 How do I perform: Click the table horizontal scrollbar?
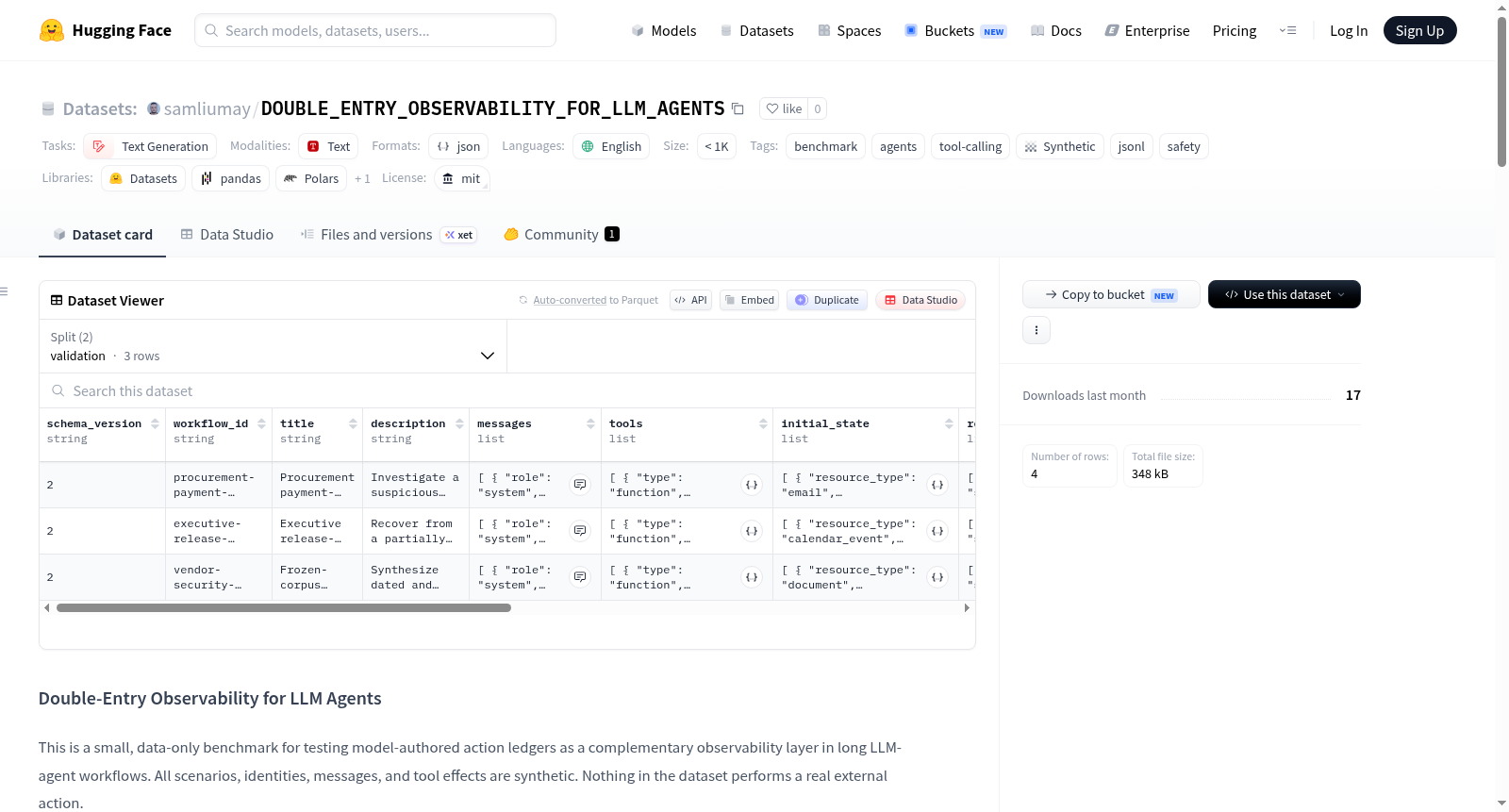[x=283, y=607]
